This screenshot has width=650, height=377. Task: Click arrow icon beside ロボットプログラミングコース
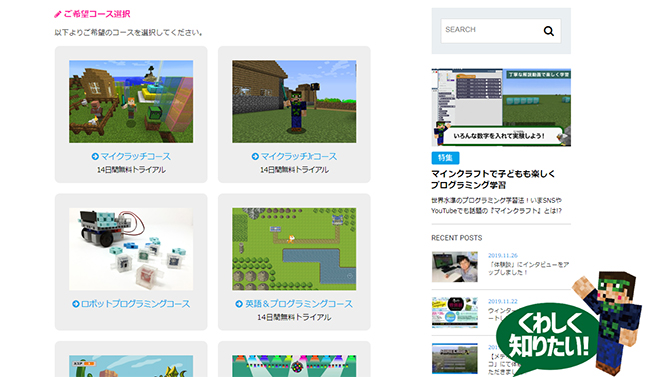click(75, 304)
